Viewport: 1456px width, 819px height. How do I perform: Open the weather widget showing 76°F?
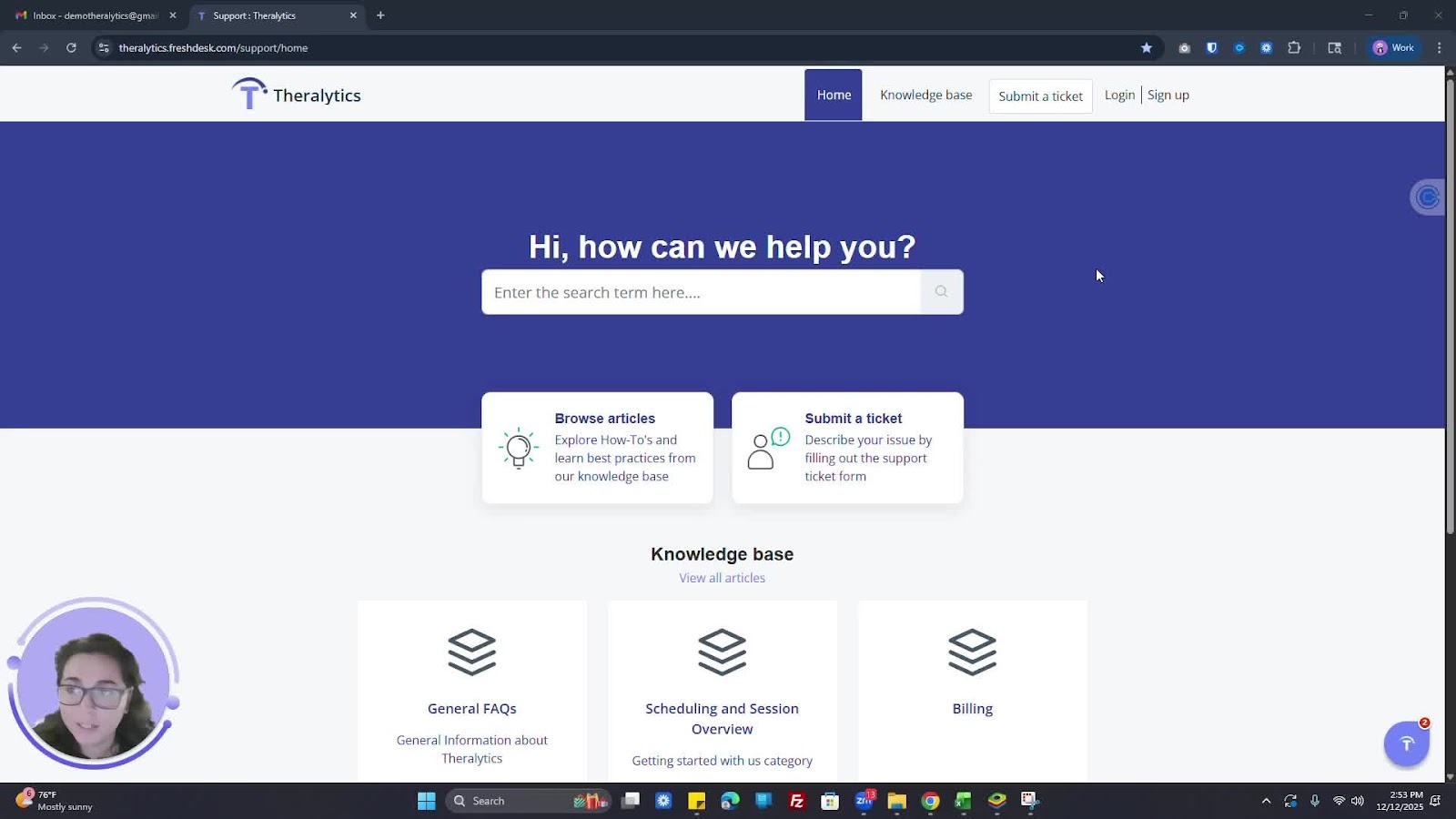55,801
